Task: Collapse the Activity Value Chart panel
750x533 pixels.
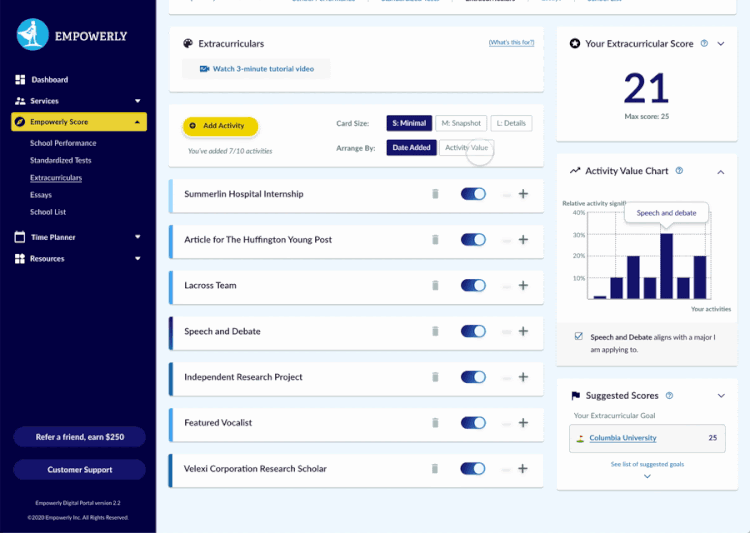Action: coord(718,172)
